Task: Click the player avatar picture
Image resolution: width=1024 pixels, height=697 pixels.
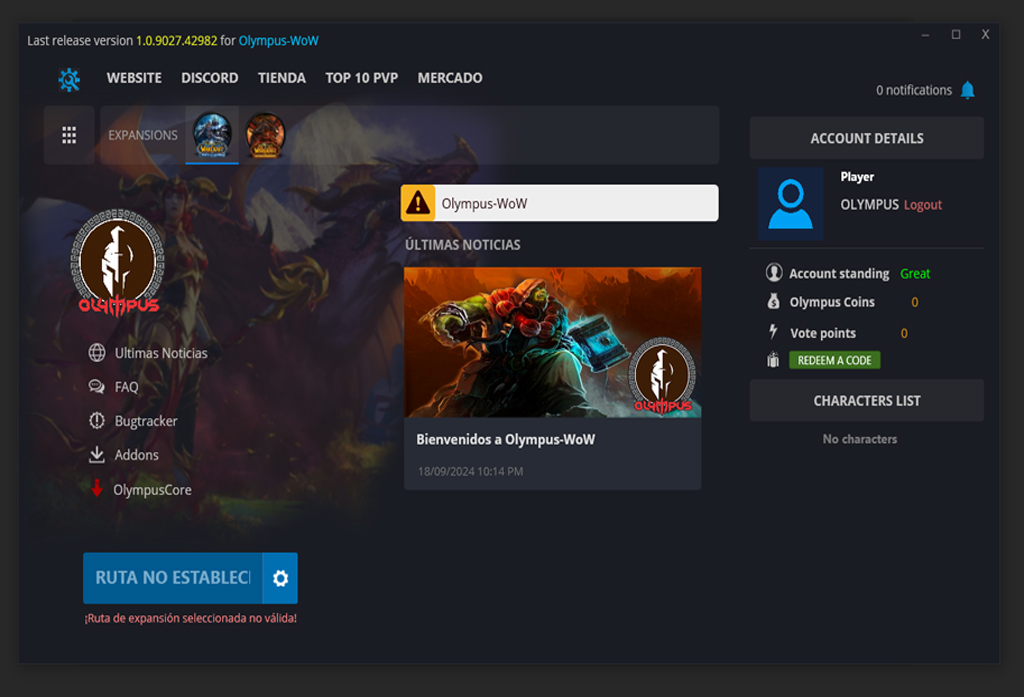Action: 790,204
